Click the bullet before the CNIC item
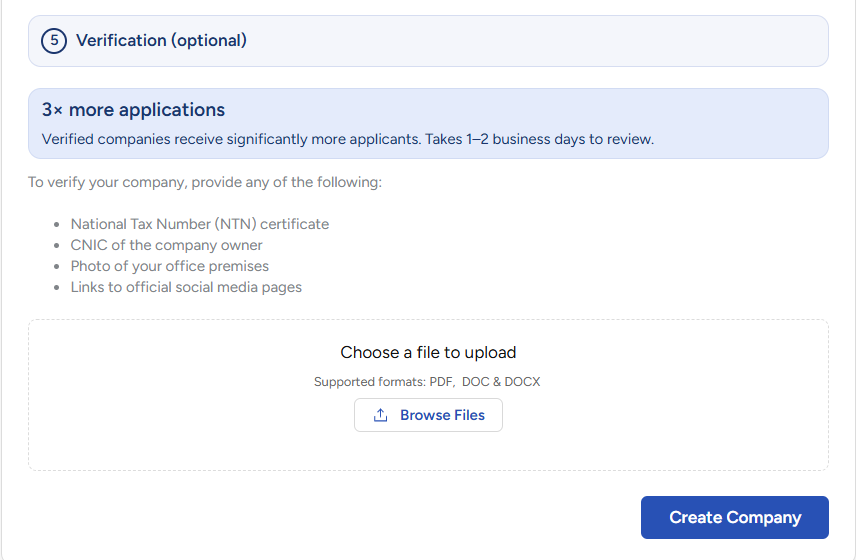856x560 pixels. [x=55, y=246]
